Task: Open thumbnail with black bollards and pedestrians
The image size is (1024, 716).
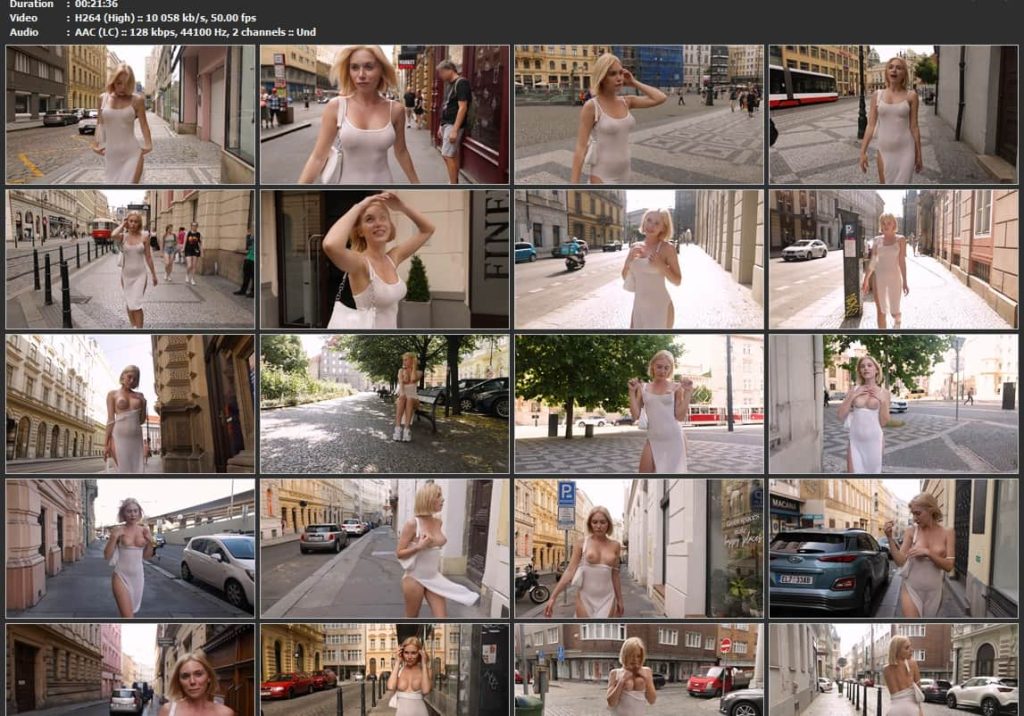Action: click(130, 259)
